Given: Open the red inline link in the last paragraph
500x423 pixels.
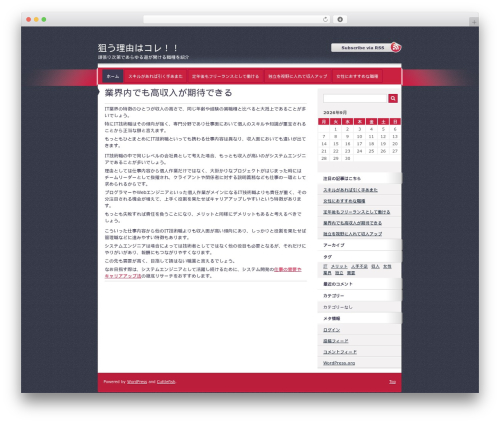Looking at the screenshot, I should 288,269.
